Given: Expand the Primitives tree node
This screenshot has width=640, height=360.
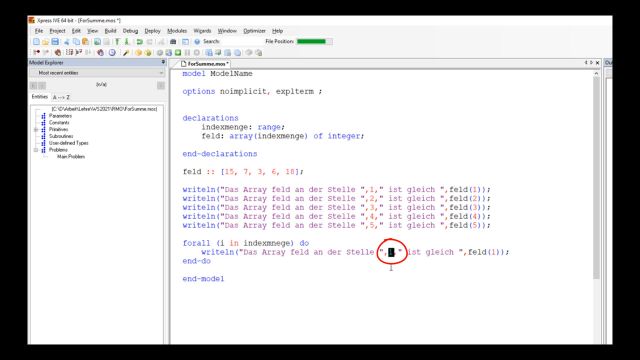Looking at the screenshot, I should click(36, 129).
